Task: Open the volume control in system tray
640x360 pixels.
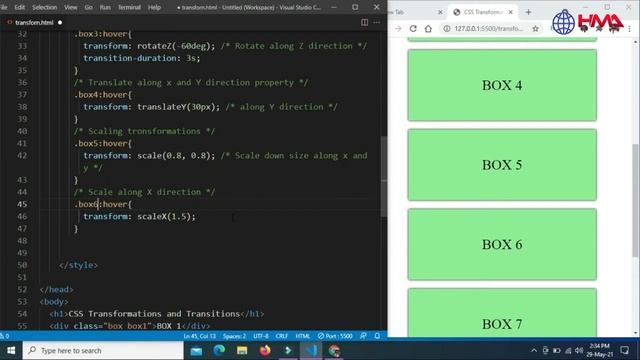Action: point(579,351)
